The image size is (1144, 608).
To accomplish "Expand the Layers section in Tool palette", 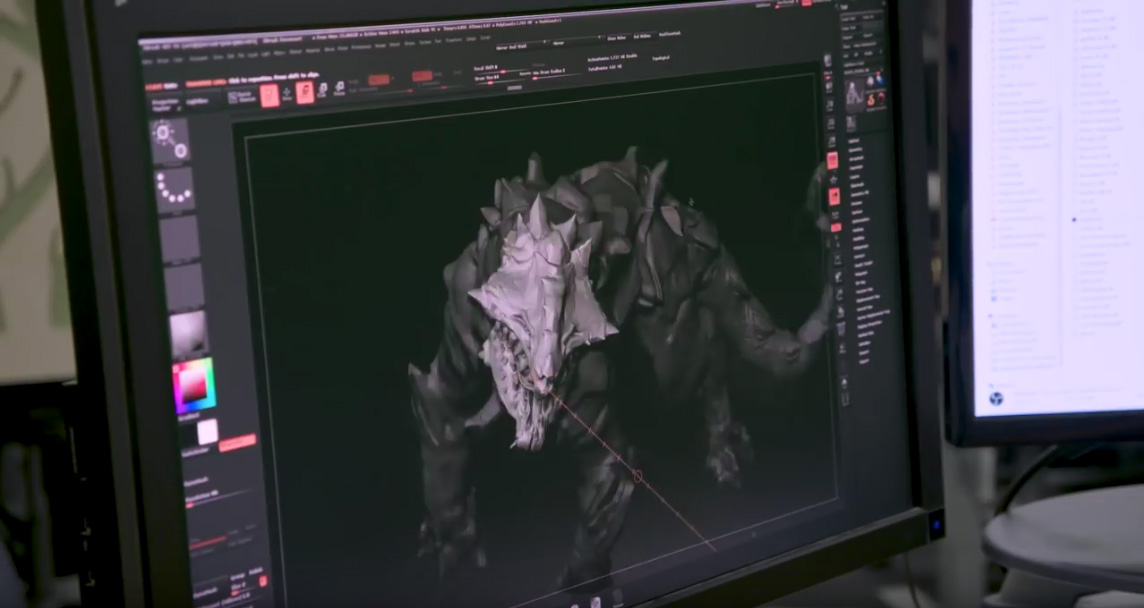I will 855,177.
